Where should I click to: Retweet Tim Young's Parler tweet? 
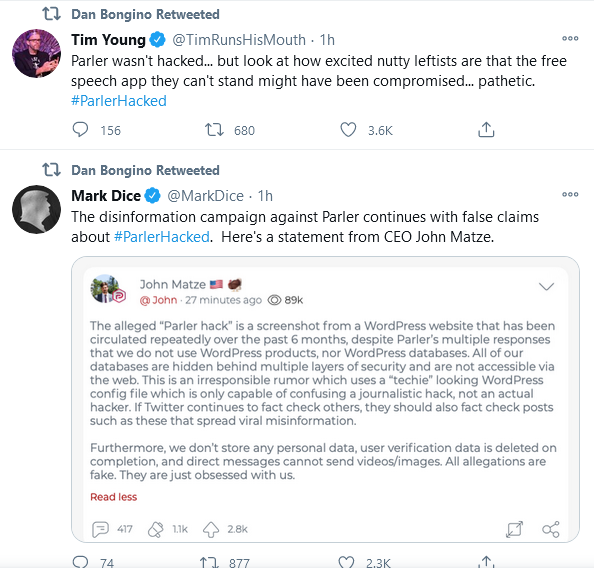[x=214, y=130]
